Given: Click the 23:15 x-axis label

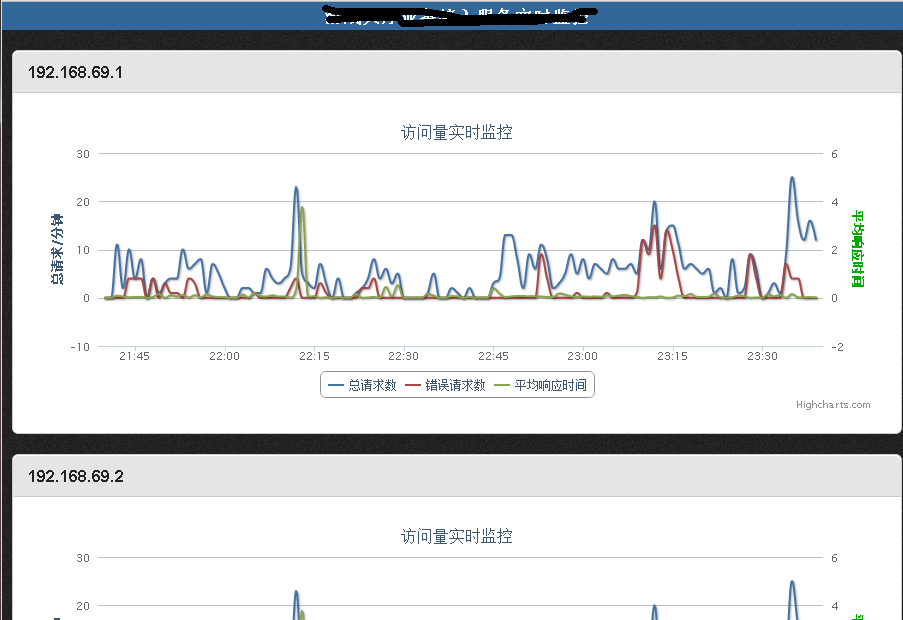Looking at the screenshot, I should 672,356.
